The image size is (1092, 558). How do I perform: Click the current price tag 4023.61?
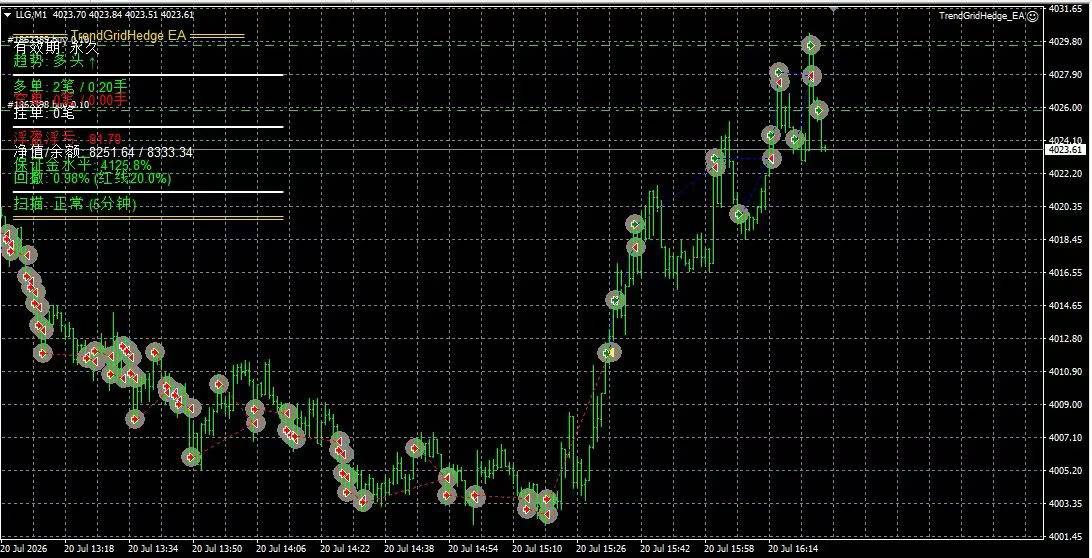click(1066, 149)
